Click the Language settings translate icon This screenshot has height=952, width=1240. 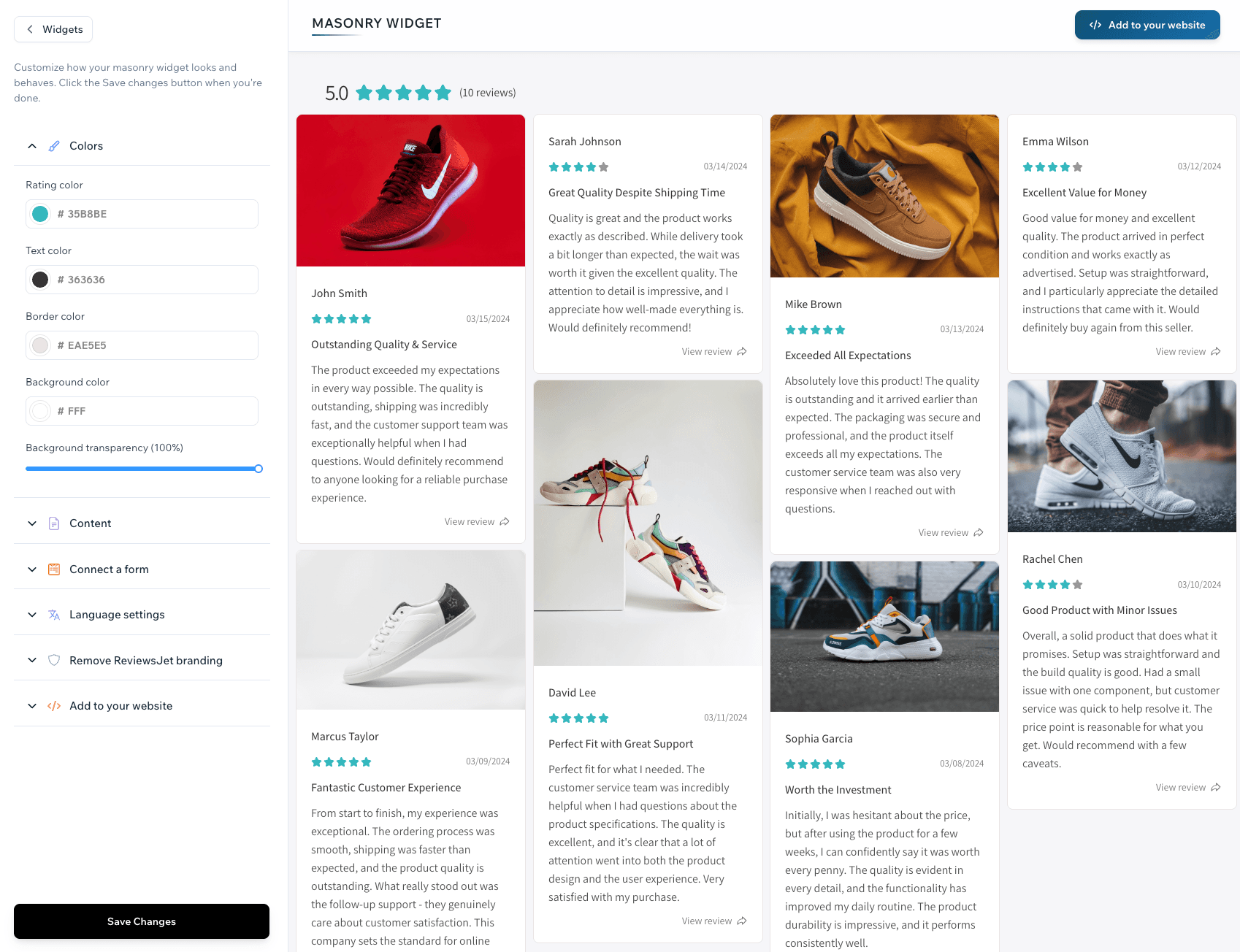point(54,615)
